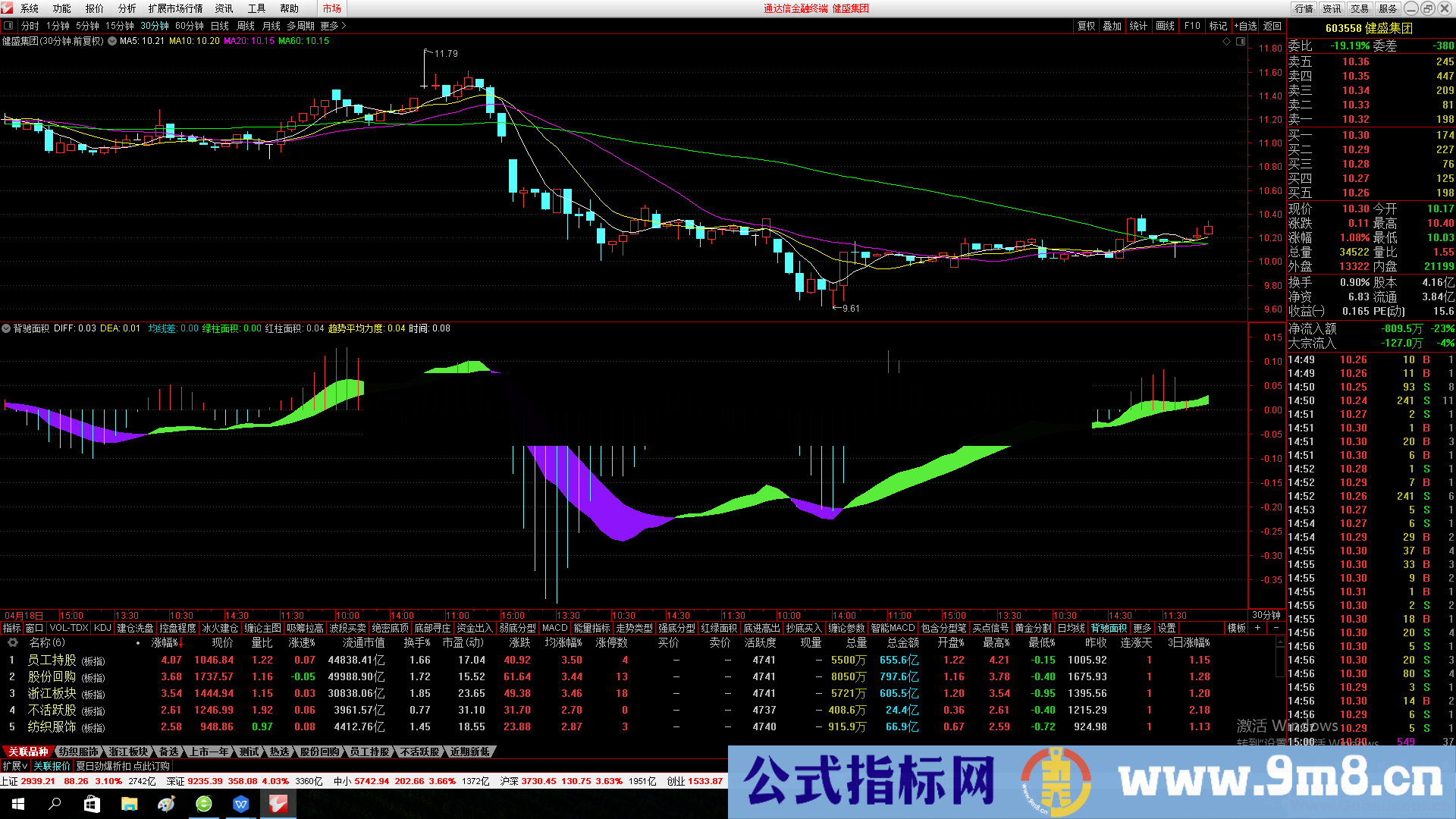Toggle the side panel icon near price axis
This screenshot has width=1456, height=819.
(x=1241, y=42)
